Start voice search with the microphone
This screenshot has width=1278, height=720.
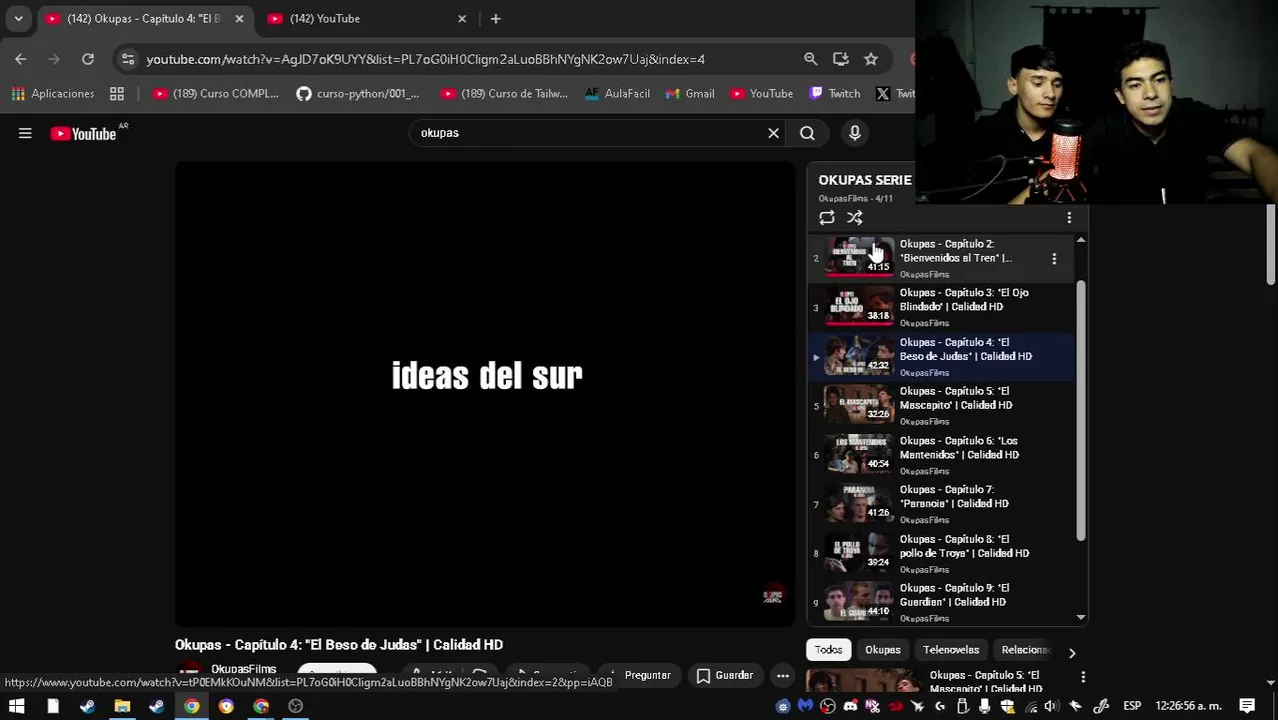point(854,133)
